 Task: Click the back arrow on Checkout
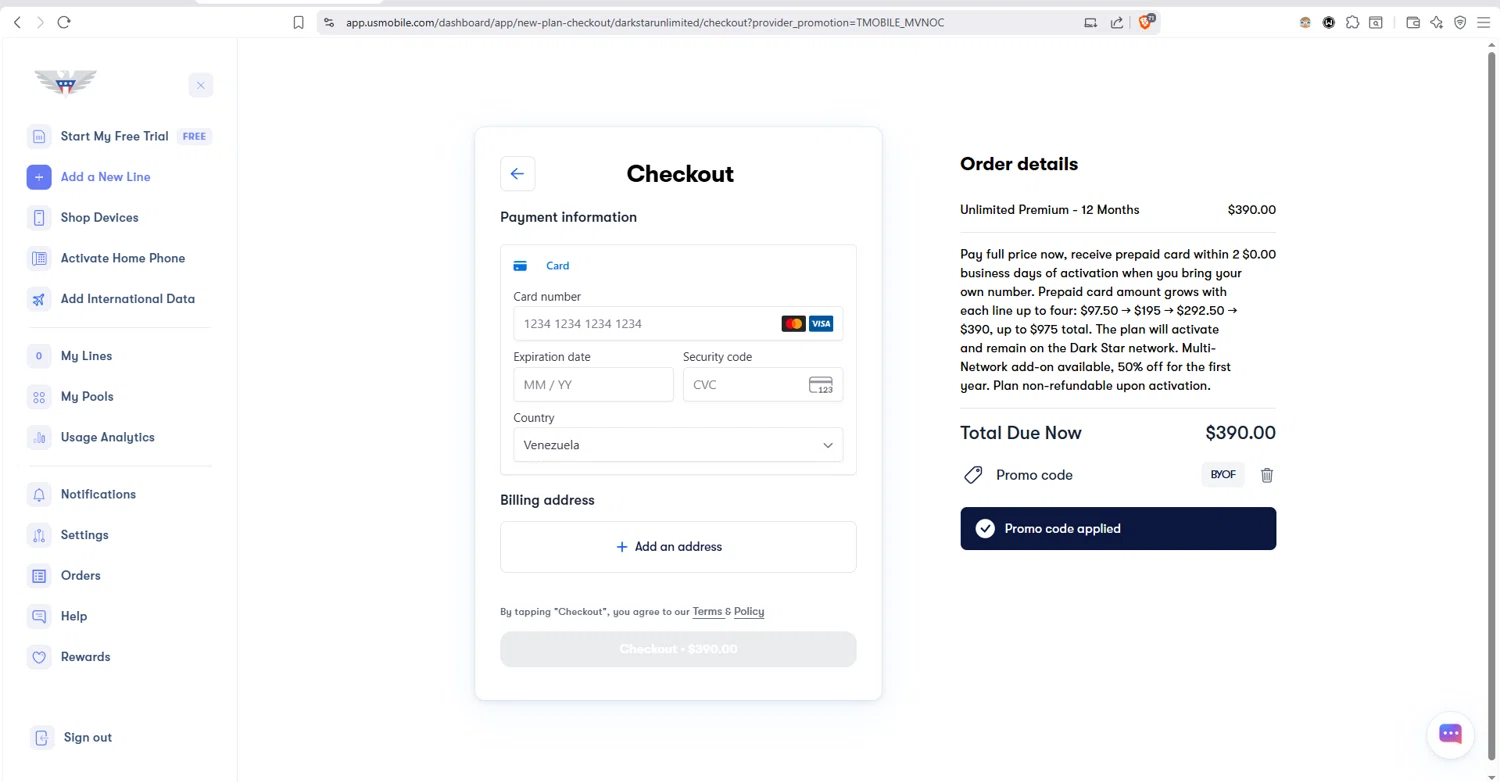click(x=517, y=174)
